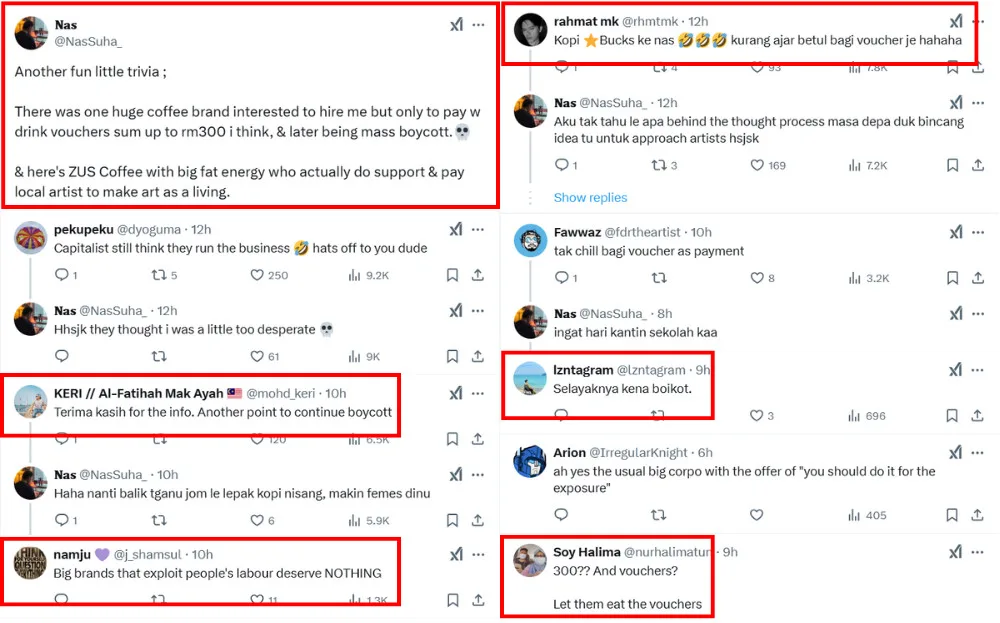Bookmark Arion's big corpo reply

point(952,515)
